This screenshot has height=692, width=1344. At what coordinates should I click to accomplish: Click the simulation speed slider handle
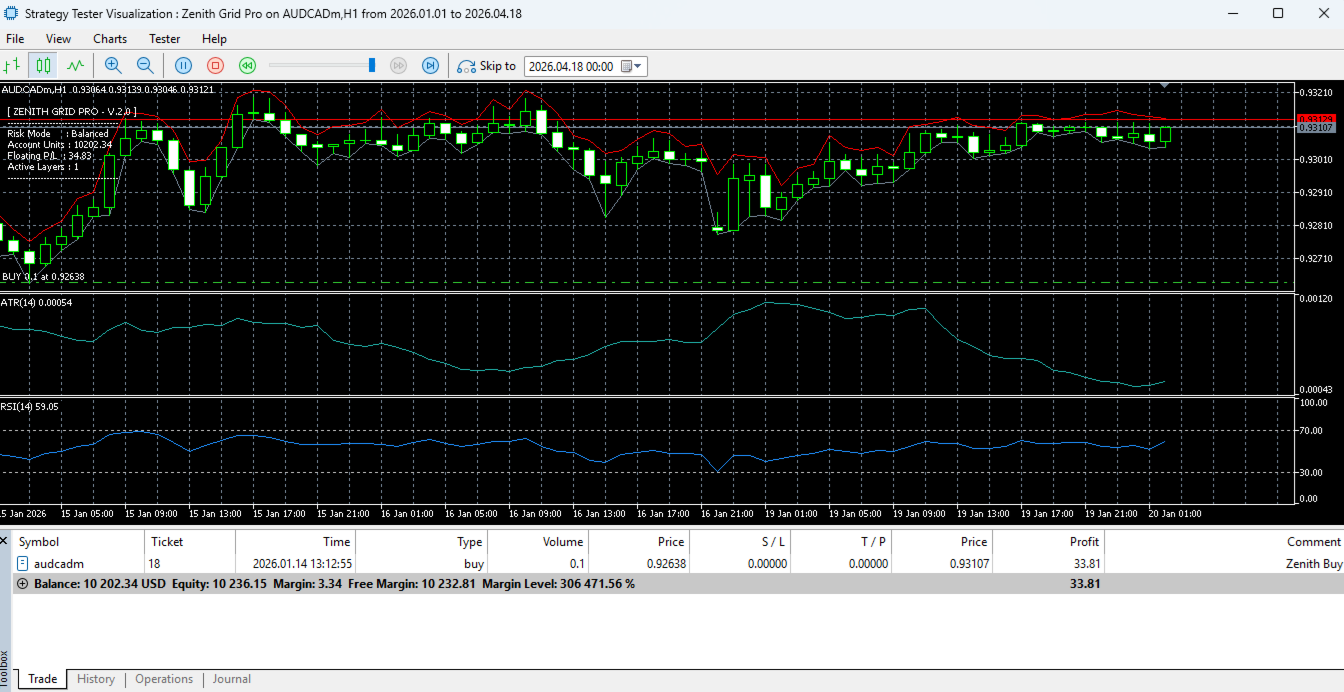372,66
